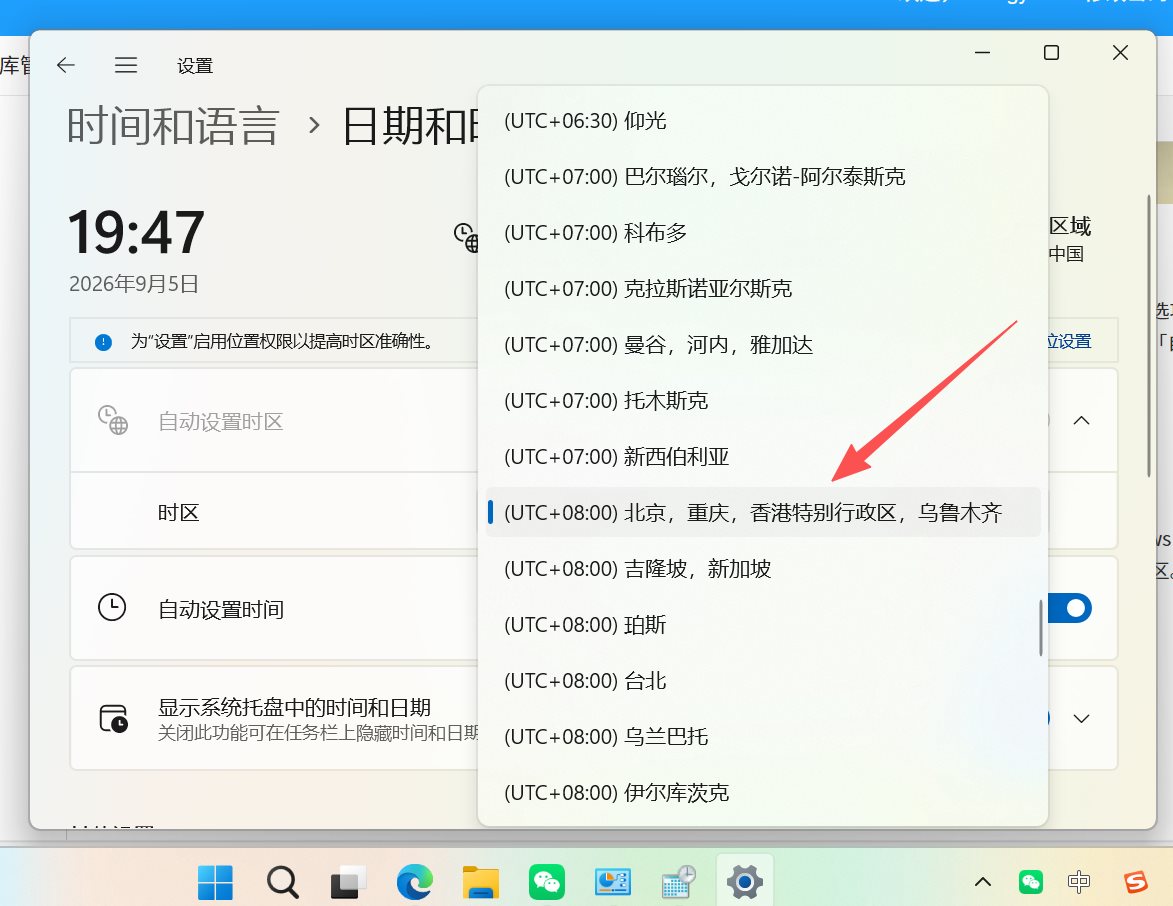Screen dimensions: 1173x906
Task: Collapse the 自动设置时区 section chevron
Action: (x=1081, y=420)
